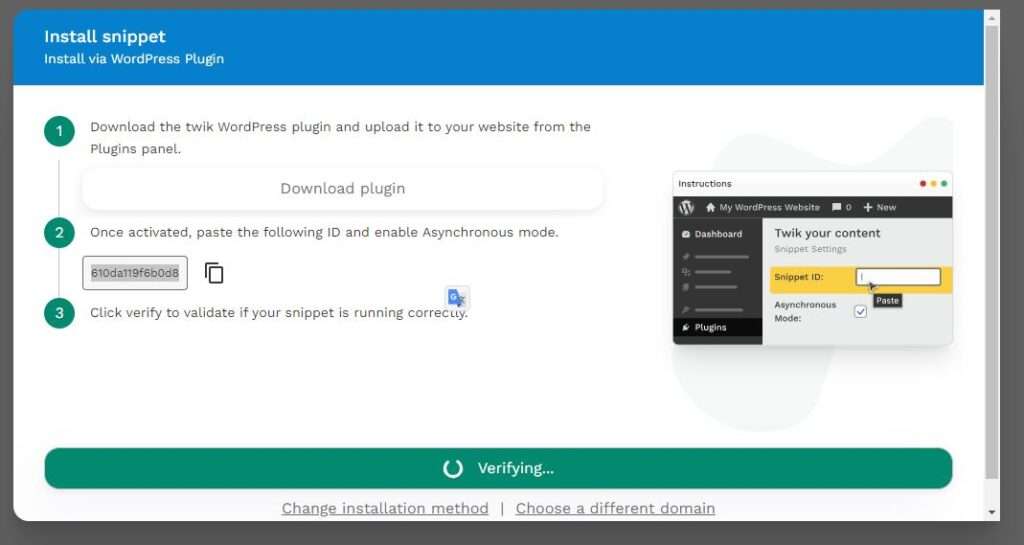Click the Snippet ID field in illustration
Screen dimensions: 1024x545
point(898,277)
